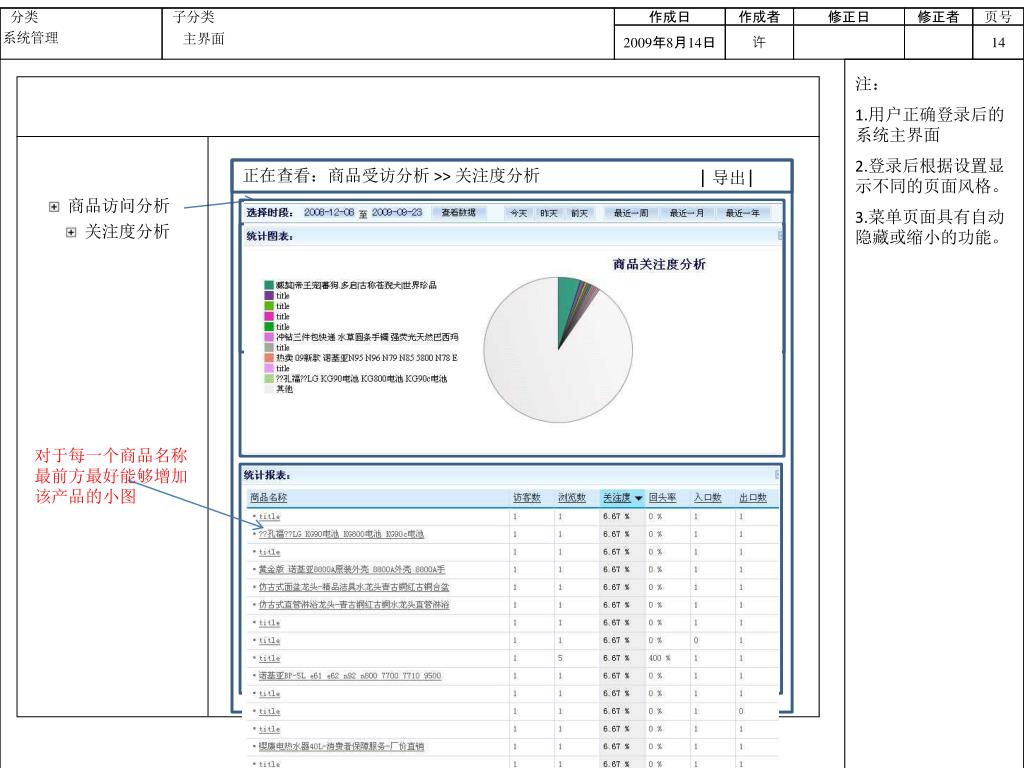Image resolution: width=1024 pixels, height=768 pixels.
Task: Click the 查看数据 button
Action: pyautogui.click(x=459, y=213)
